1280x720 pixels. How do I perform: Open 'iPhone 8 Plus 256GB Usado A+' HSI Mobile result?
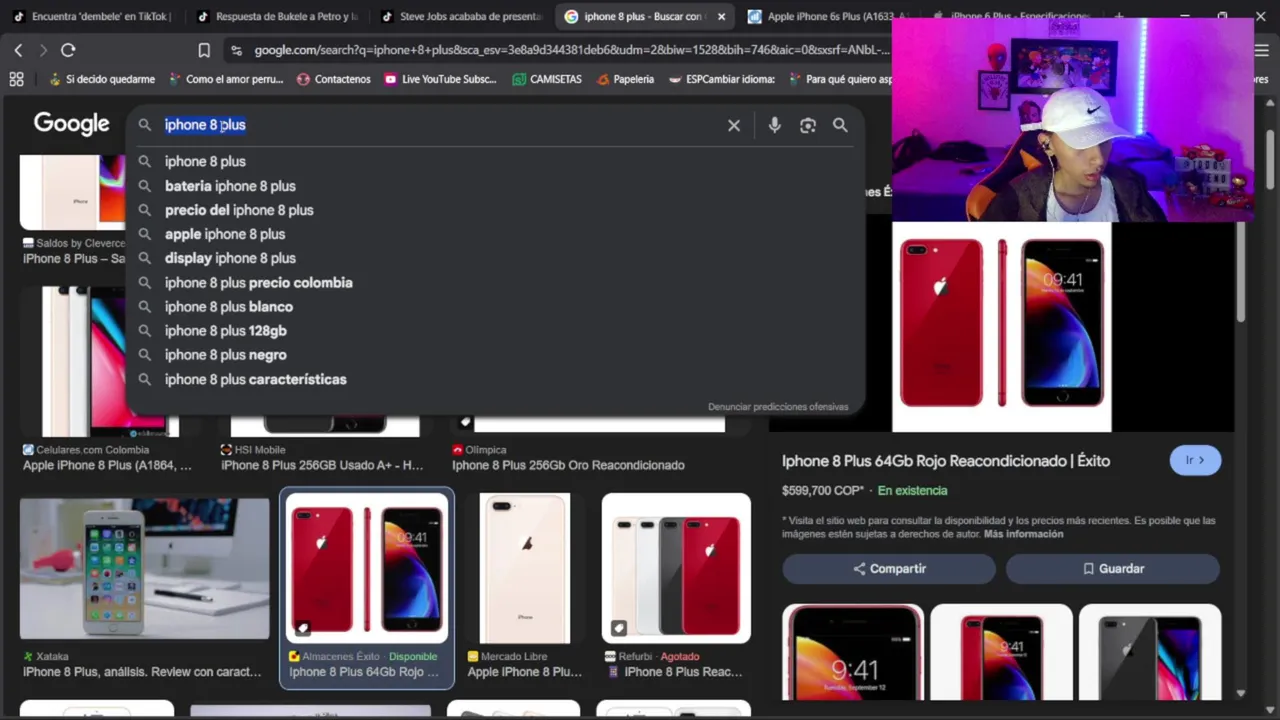(x=322, y=465)
